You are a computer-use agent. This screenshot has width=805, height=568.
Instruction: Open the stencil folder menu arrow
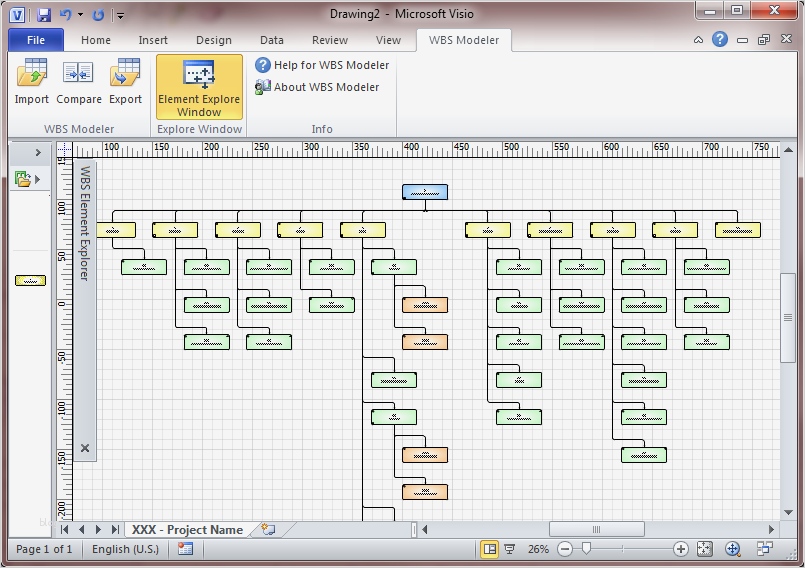37,179
